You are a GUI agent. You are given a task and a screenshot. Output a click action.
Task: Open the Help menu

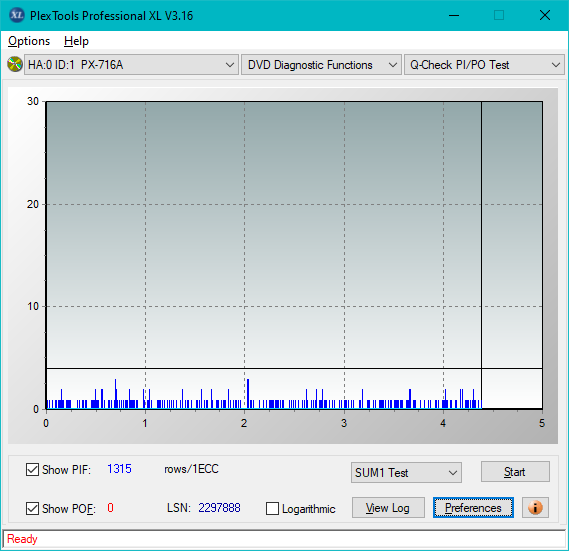pos(76,41)
